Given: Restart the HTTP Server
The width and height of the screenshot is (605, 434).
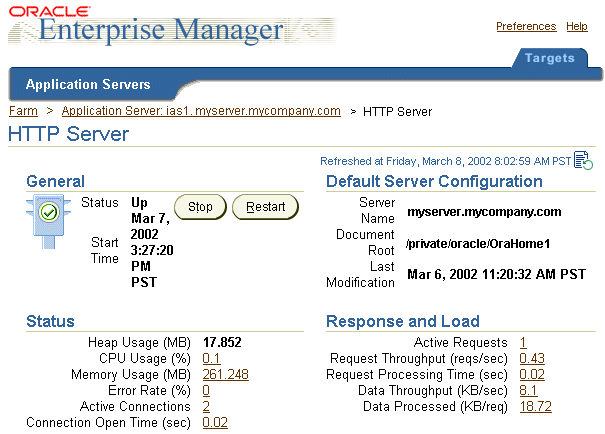Looking at the screenshot, I should (x=265, y=207).
